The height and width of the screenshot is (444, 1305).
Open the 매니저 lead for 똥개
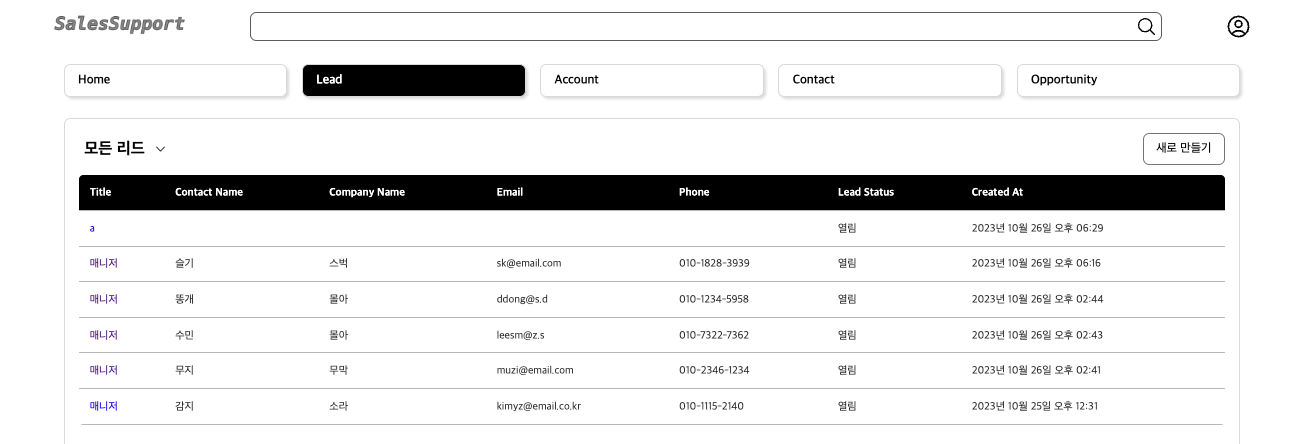point(104,299)
